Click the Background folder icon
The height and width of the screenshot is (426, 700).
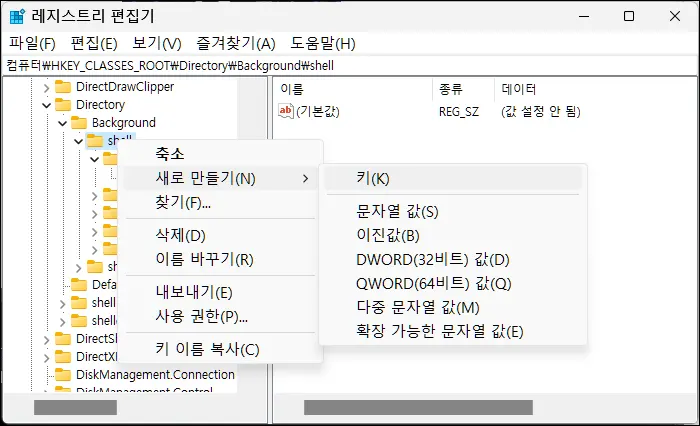[79, 122]
